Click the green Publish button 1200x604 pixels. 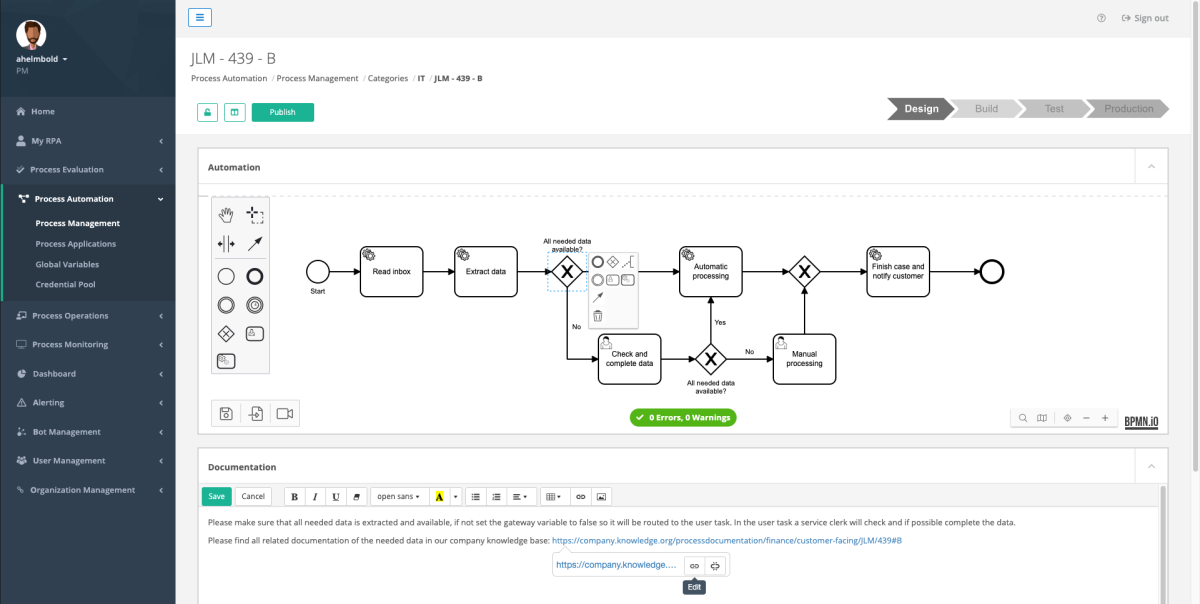(x=282, y=112)
